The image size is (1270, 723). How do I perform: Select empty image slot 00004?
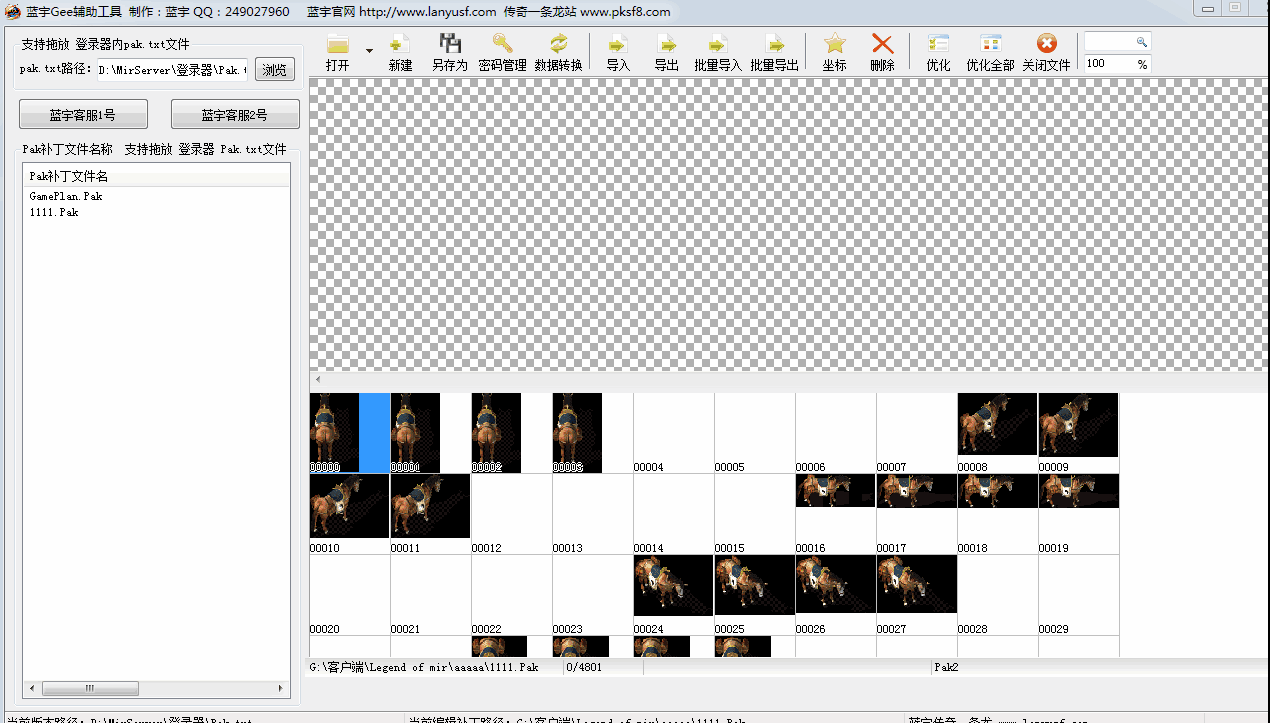click(673, 432)
